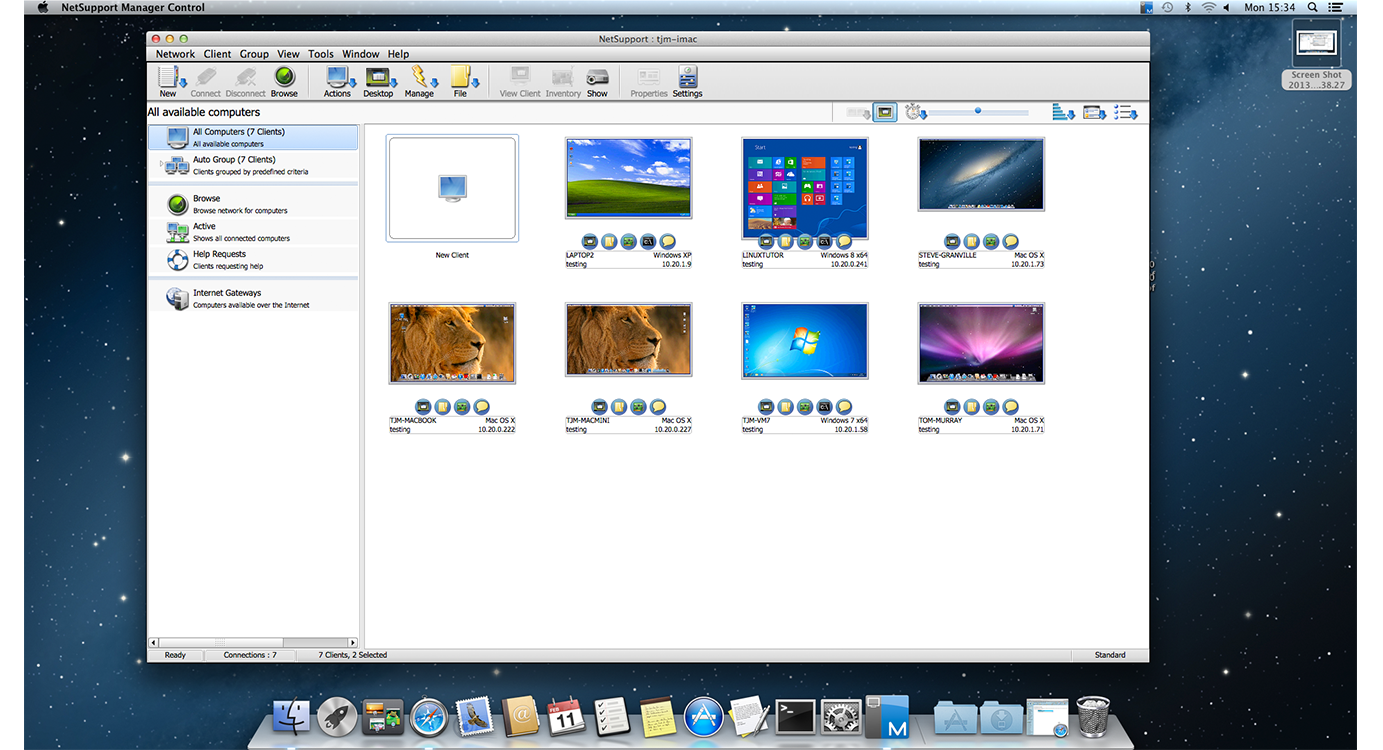Toggle thumbnail view mode button

(x=884, y=112)
